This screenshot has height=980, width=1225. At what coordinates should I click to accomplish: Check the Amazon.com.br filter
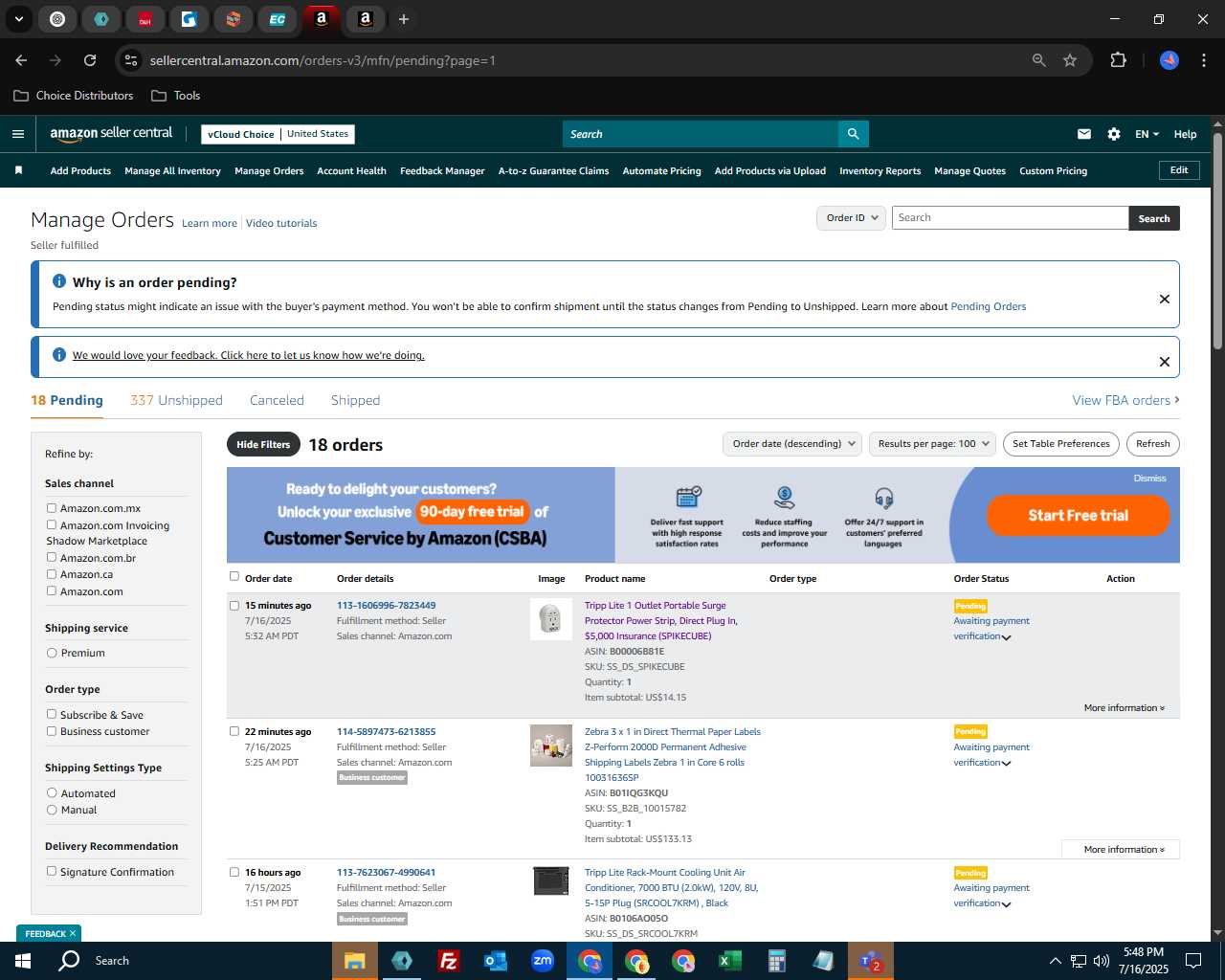pos(52,557)
